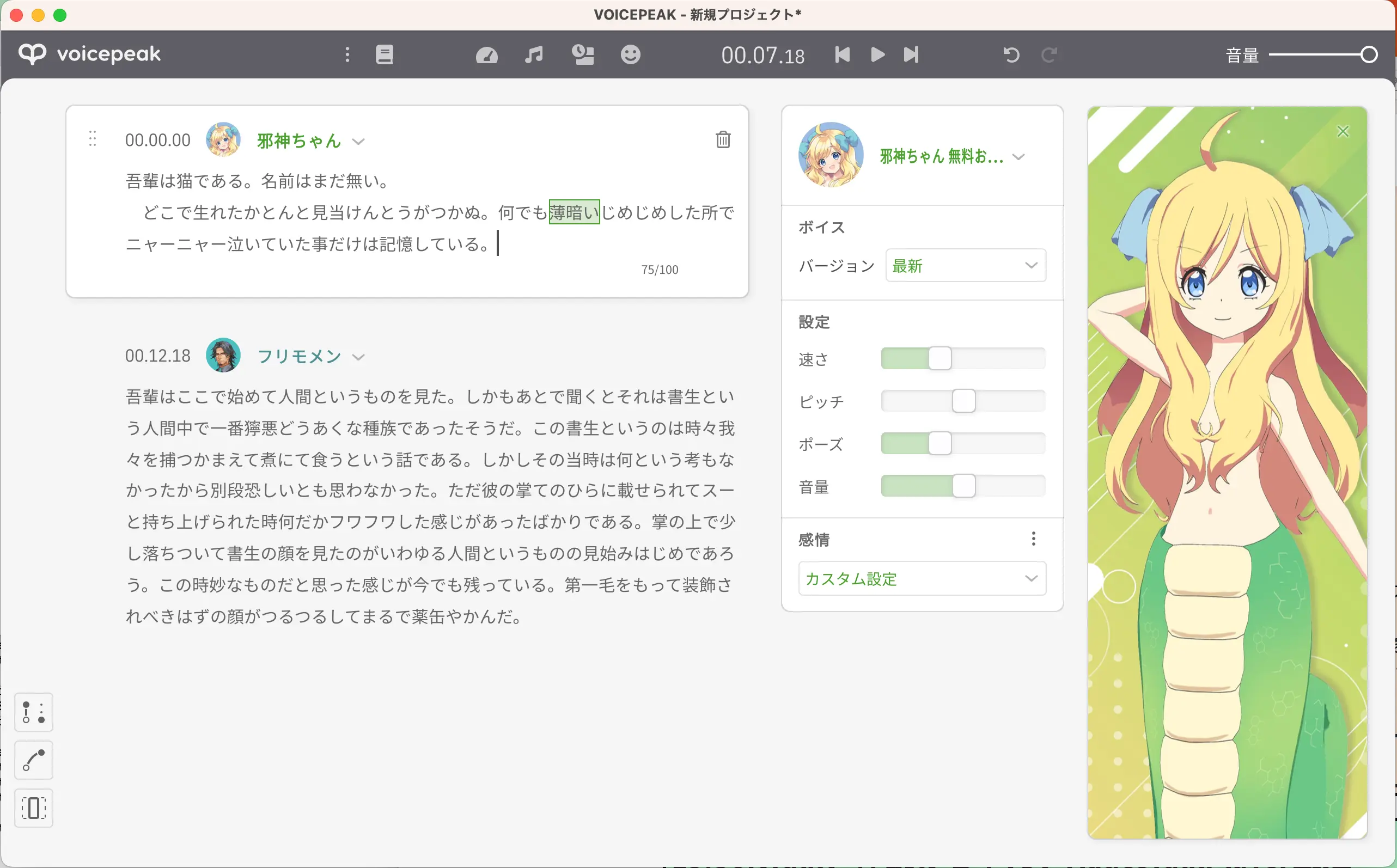
Task: Adjust the ポーズ slider
Action: coord(940,443)
